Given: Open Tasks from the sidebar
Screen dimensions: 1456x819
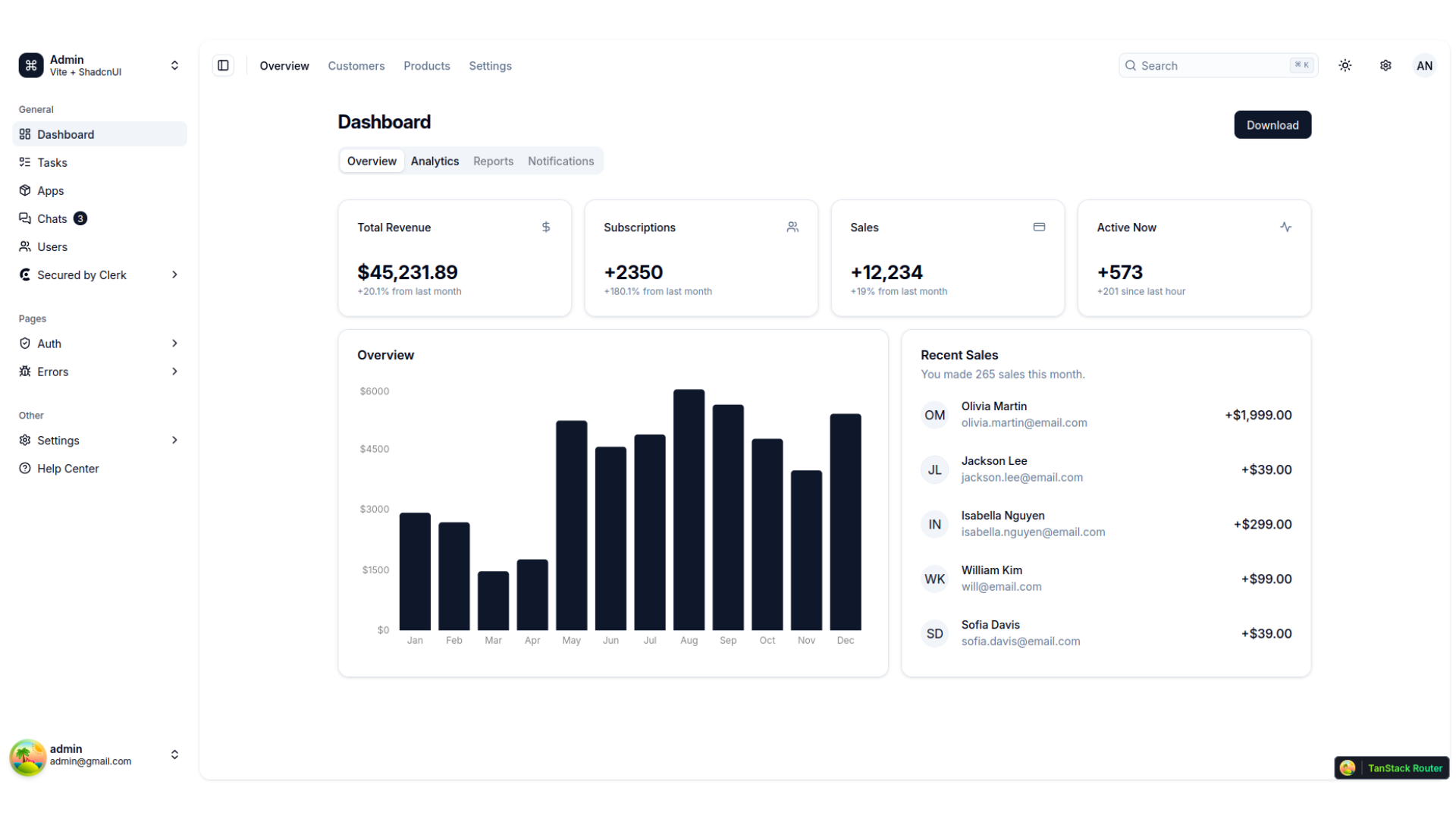Looking at the screenshot, I should (x=52, y=162).
